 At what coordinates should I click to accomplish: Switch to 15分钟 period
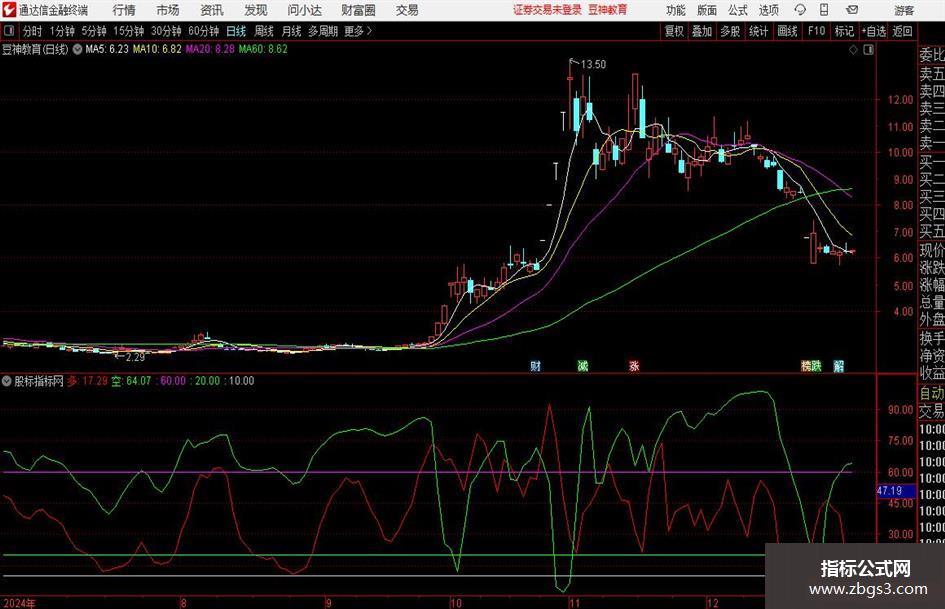pyautogui.click(x=129, y=31)
